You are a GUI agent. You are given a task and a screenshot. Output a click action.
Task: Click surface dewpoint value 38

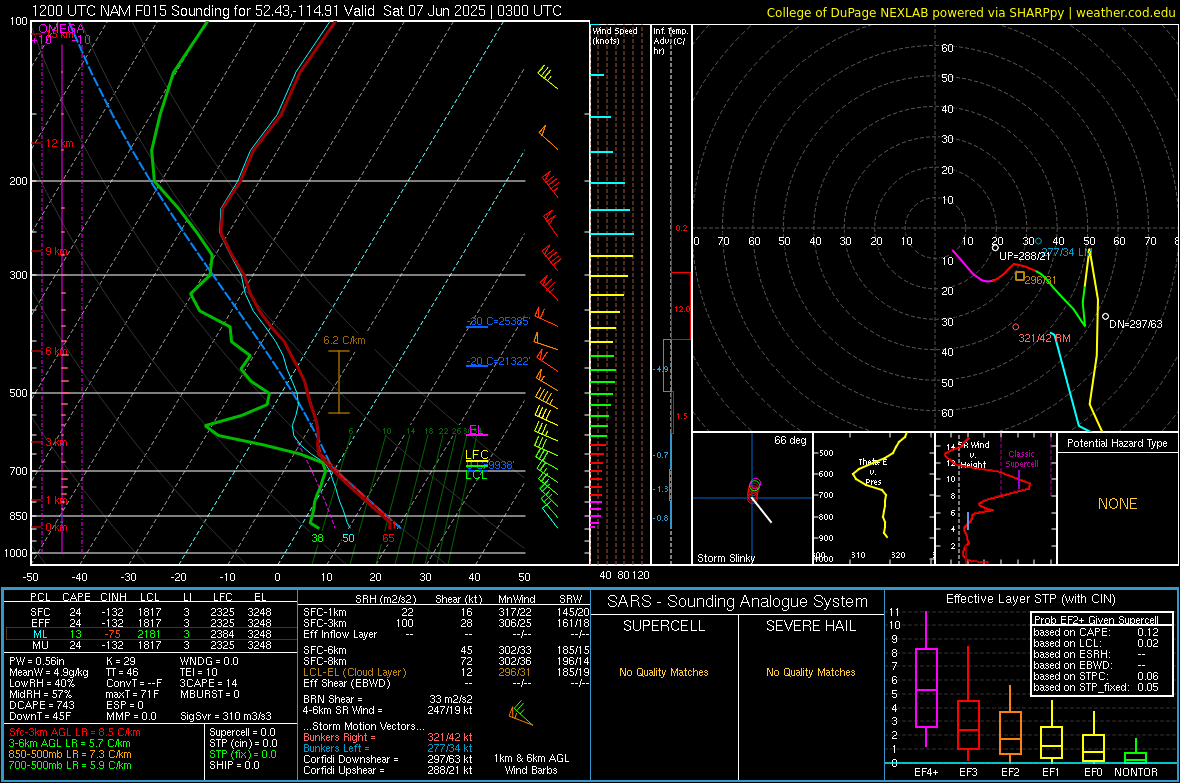tap(318, 538)
